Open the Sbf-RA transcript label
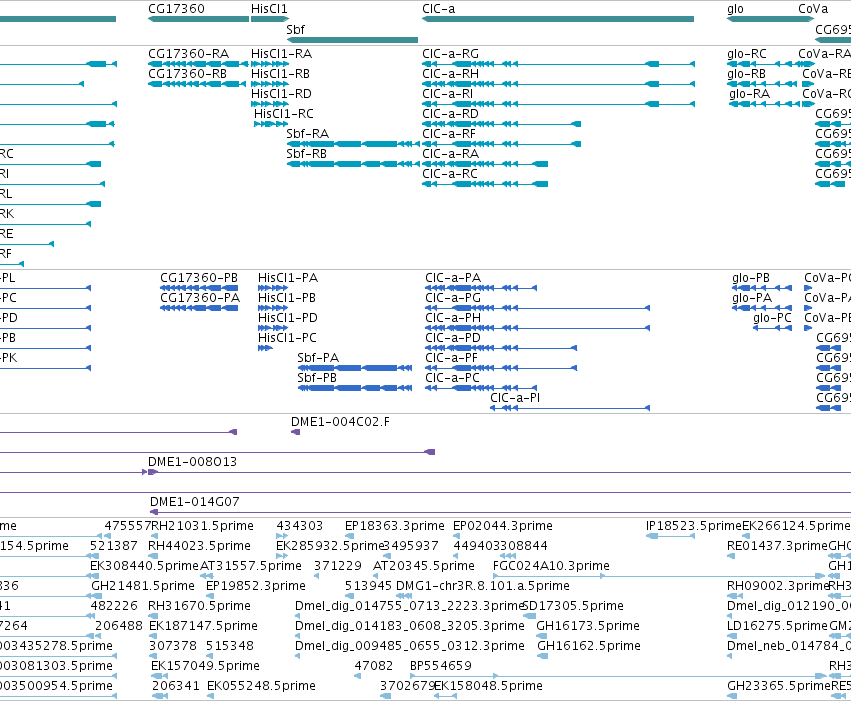 pos(308,134)
